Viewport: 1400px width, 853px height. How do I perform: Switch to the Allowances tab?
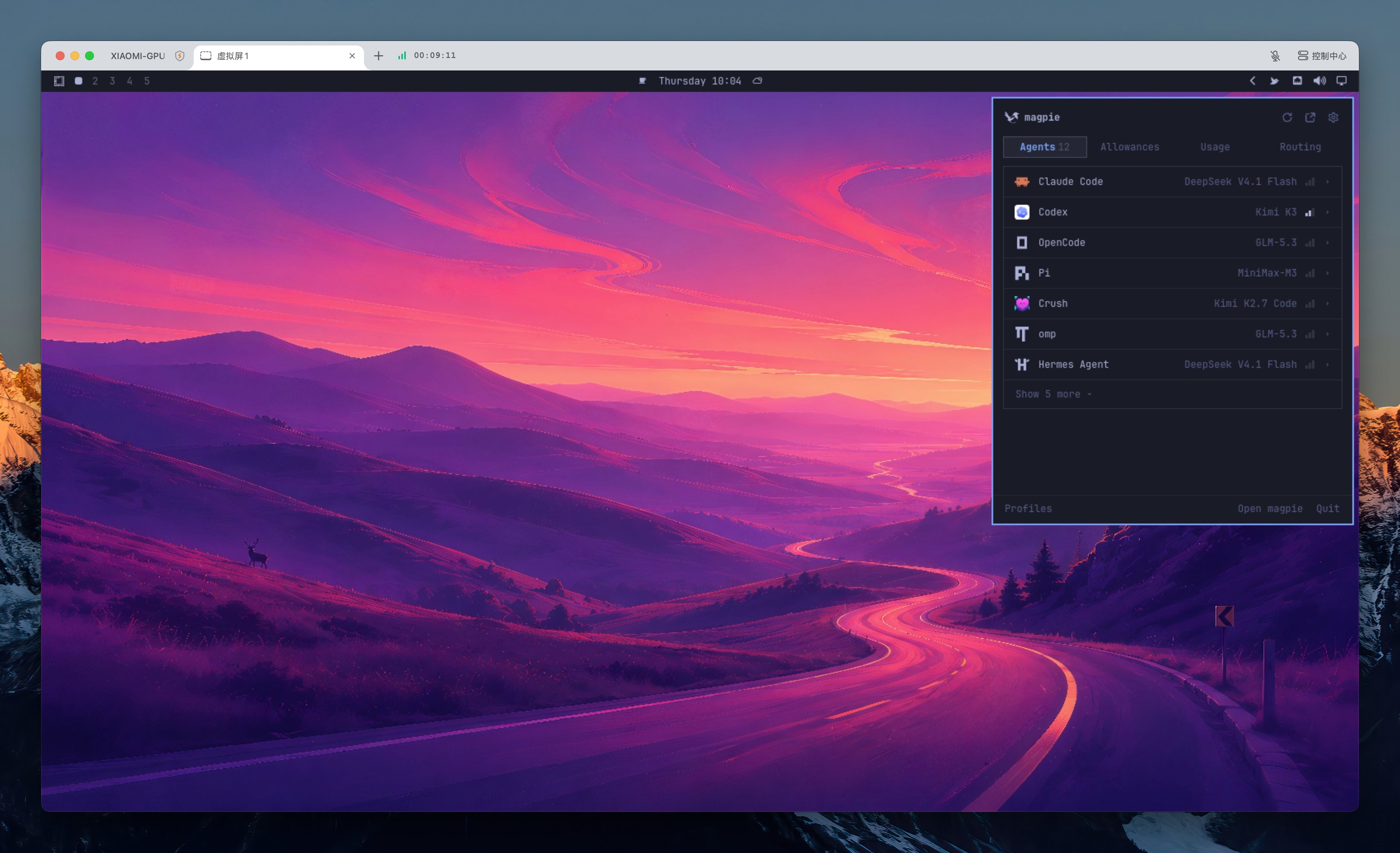tap(1130, 146)
